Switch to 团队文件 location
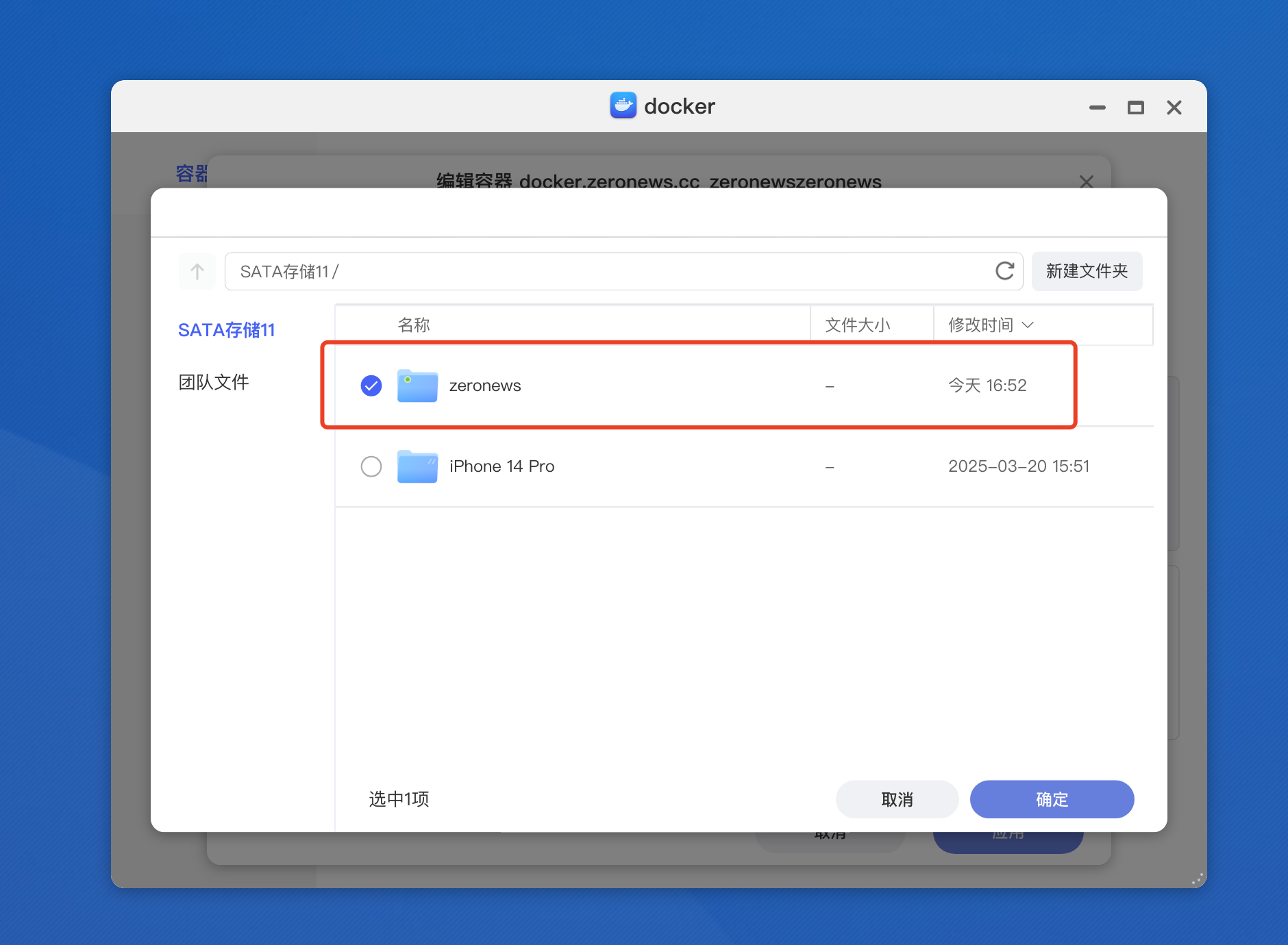The height and width of the screenshot is (945, 1288). 214,382
